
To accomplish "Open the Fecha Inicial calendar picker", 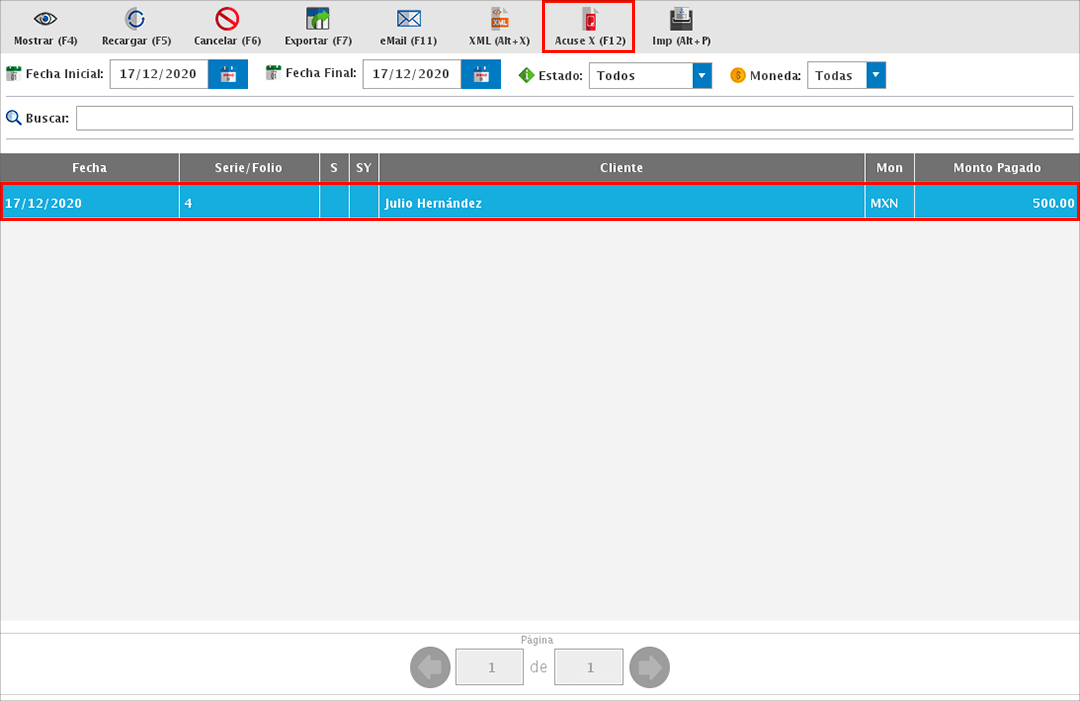I will pyautogui.click(x=228, y=75).
